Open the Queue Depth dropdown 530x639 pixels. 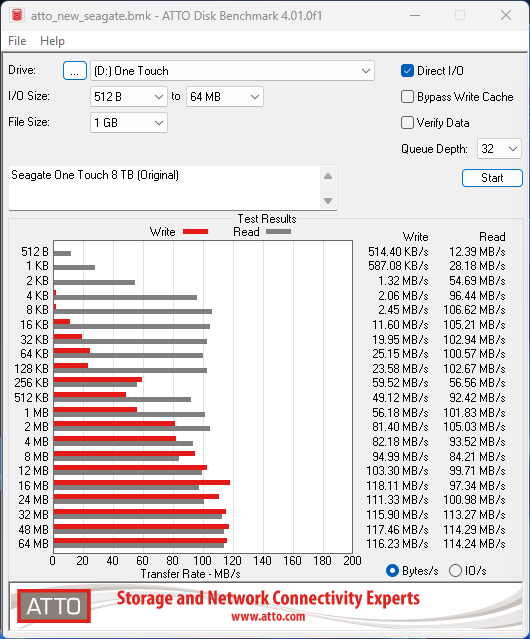pos(499,149)
